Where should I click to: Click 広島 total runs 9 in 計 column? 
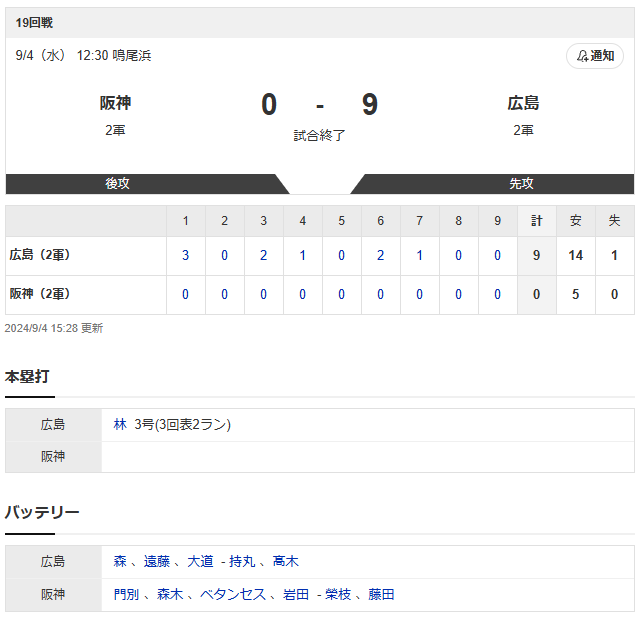click(x=536, y=256)
